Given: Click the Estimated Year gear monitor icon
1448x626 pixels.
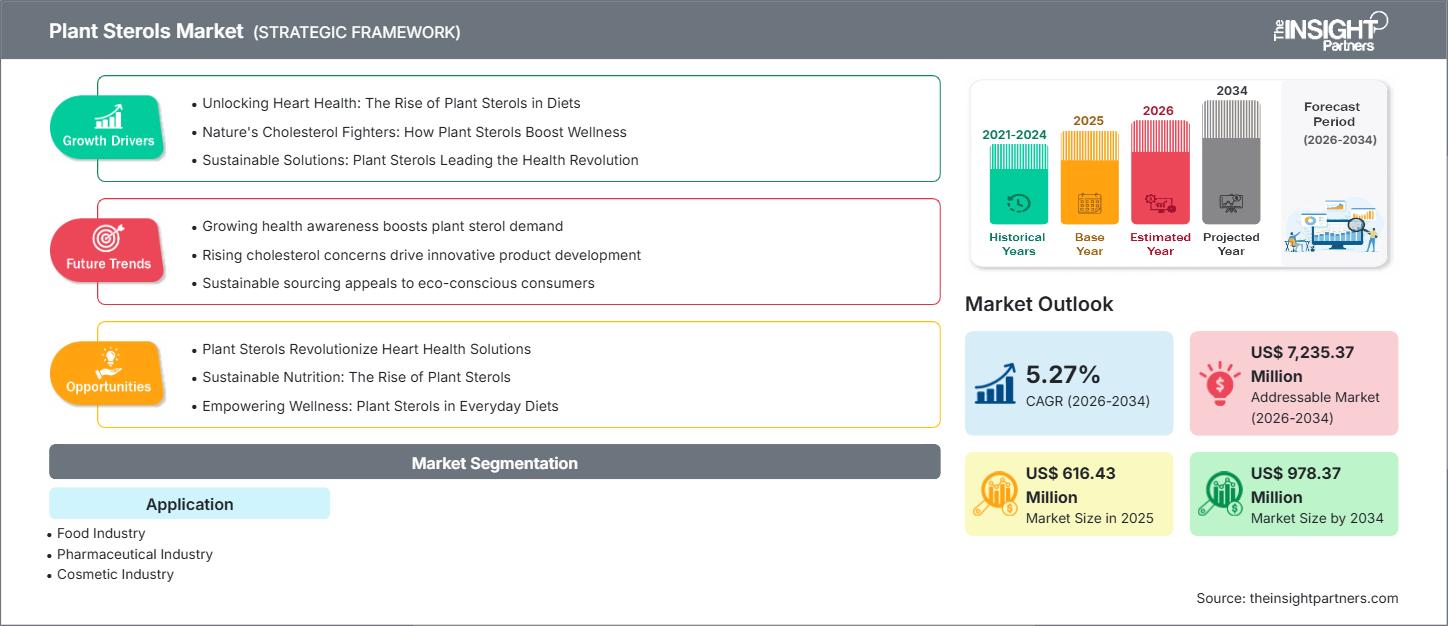Looking at the screenshot, I should click(x=1160, y=205).
